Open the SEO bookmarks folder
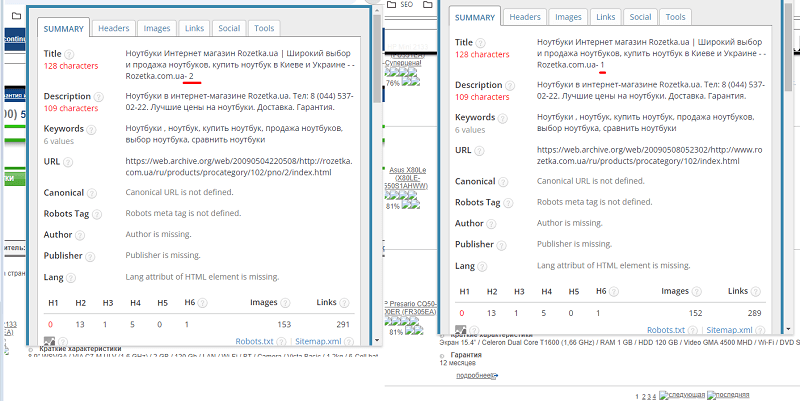 tap(399, 5)
